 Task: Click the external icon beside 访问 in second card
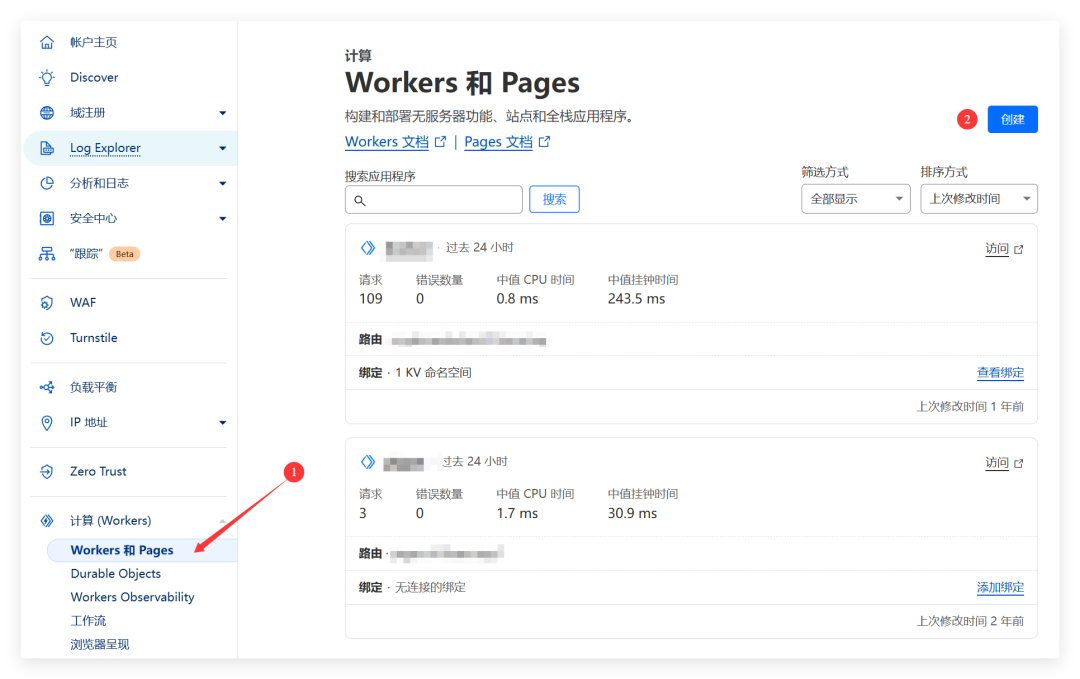[1019, 463]
